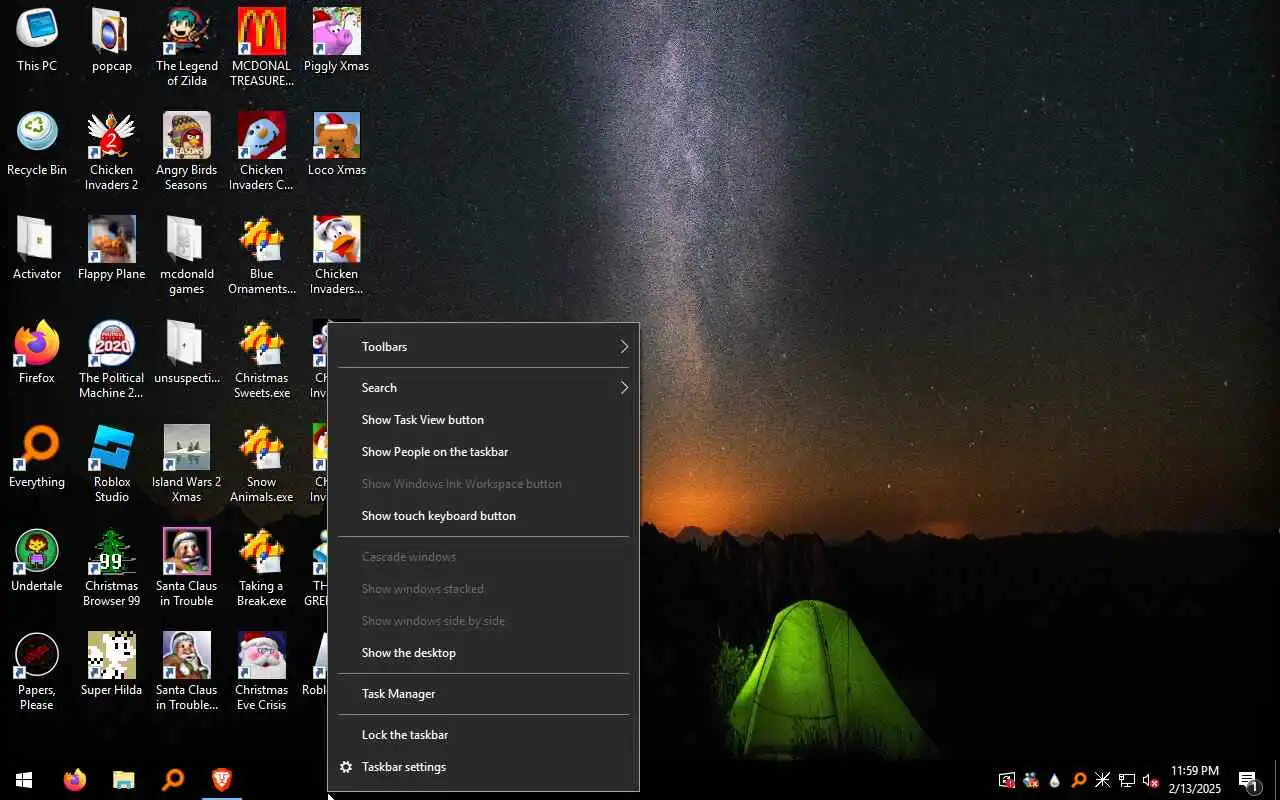Select The Political Machine 2020 icon
This screenshot has width=1280, height=800.
[x=112, y=360]
